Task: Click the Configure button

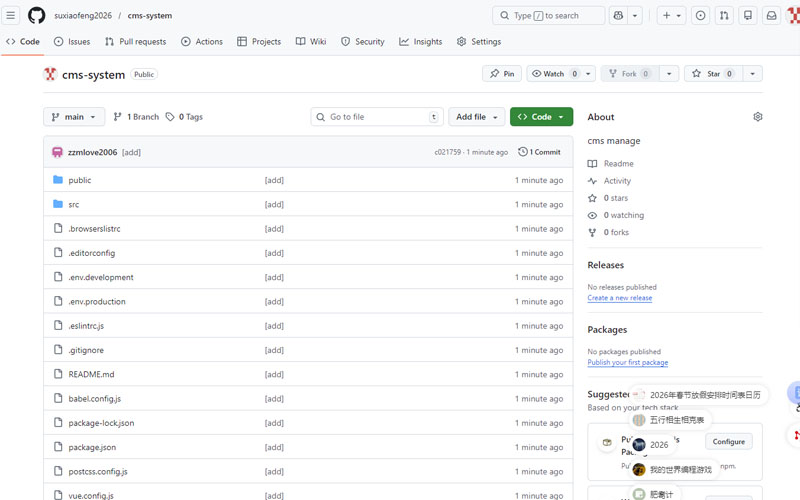Action: pyautogui.click(x=728, y=441)
